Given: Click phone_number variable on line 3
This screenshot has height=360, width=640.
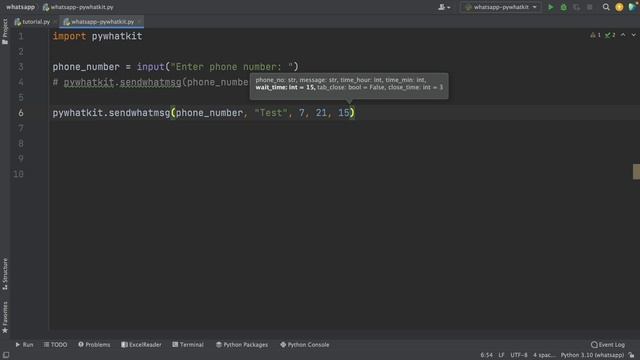Looking at the screenshot, I should click(x=86, y=67).
